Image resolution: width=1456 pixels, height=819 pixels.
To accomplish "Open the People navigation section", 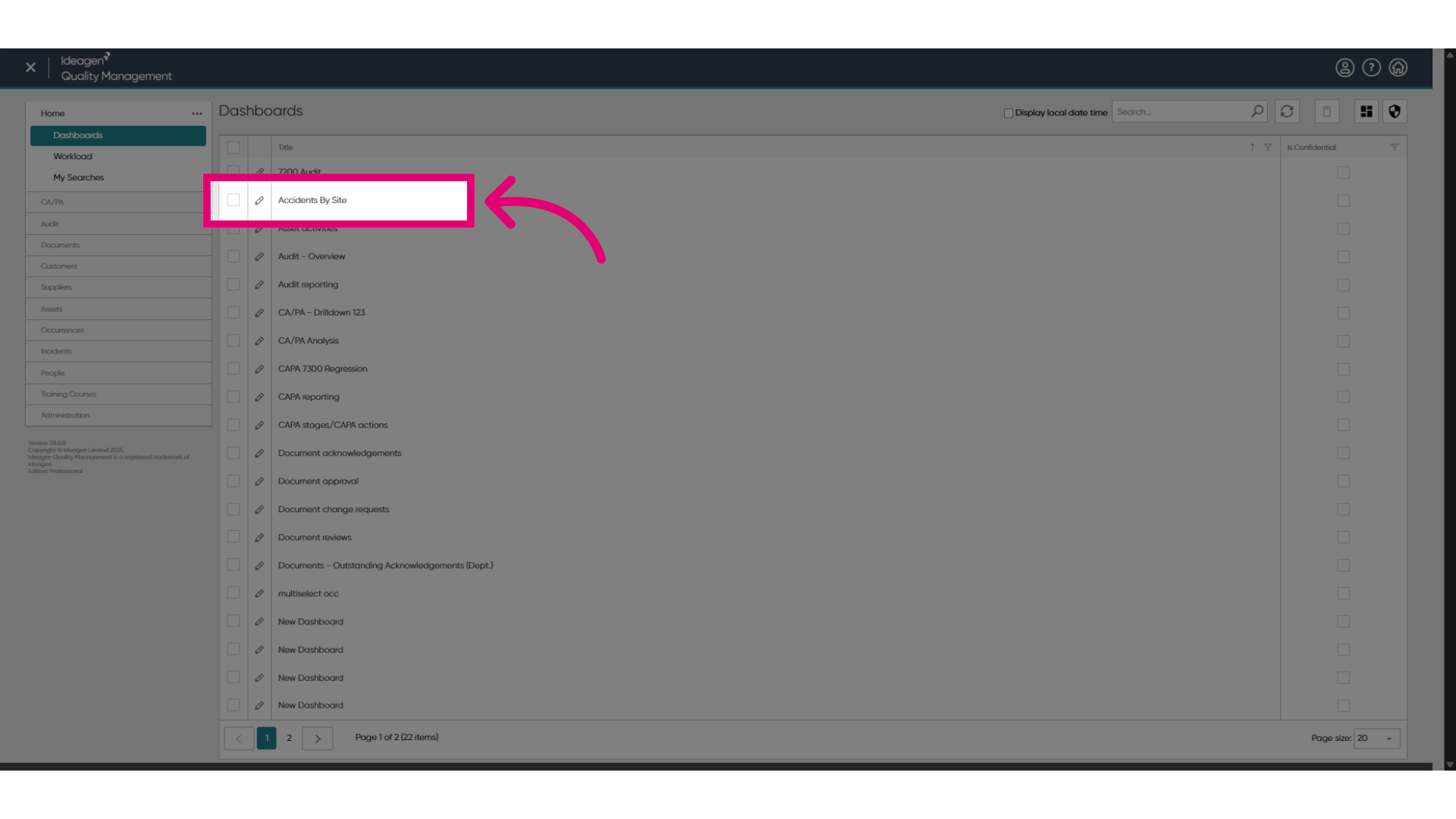I will point(118,373).
